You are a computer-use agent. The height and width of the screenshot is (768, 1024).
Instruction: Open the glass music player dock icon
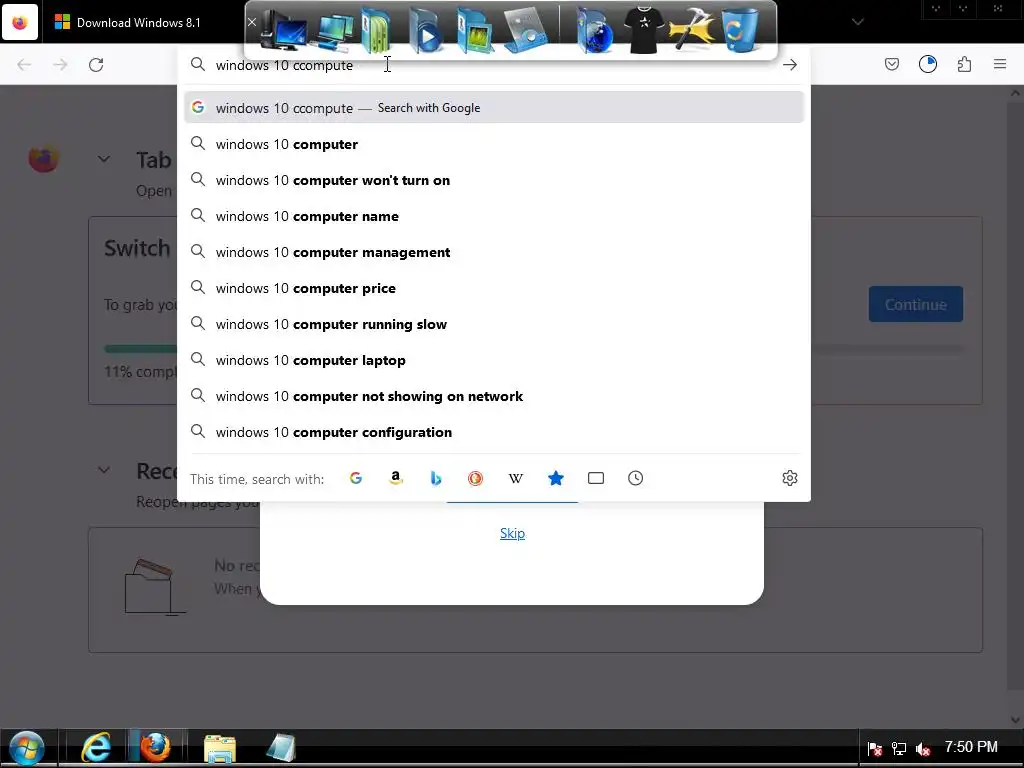(x=526, y=30)
